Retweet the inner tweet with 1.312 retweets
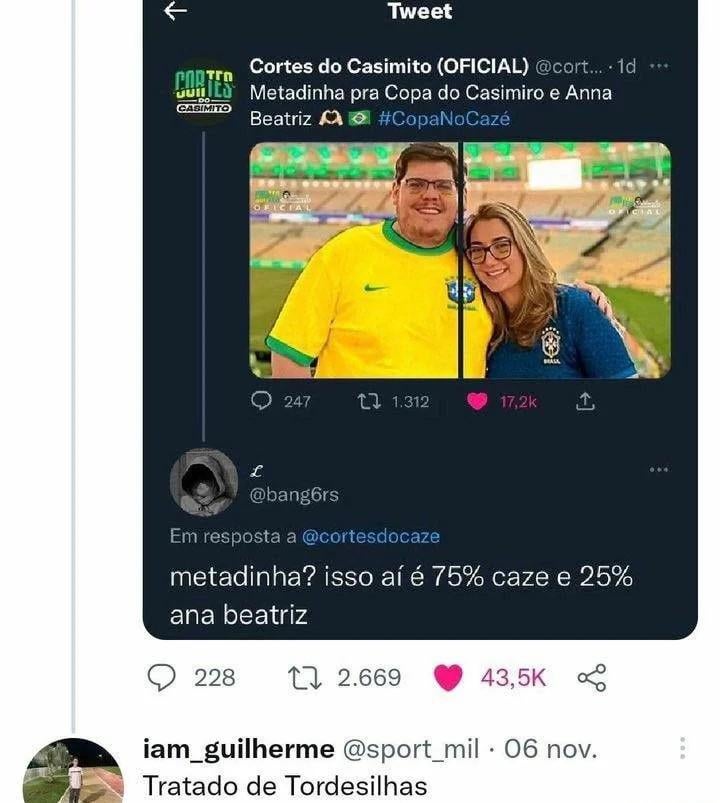The height and width of the screenshot is (803, 720). click(369, 401)
